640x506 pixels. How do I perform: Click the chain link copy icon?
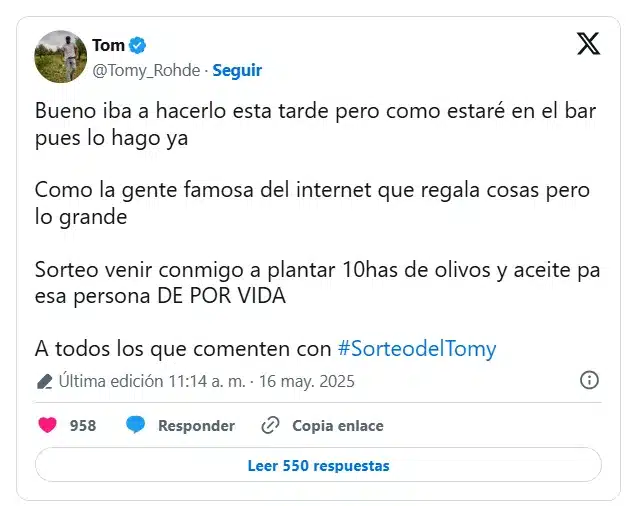pyautogui.click(x=269, y=425)
